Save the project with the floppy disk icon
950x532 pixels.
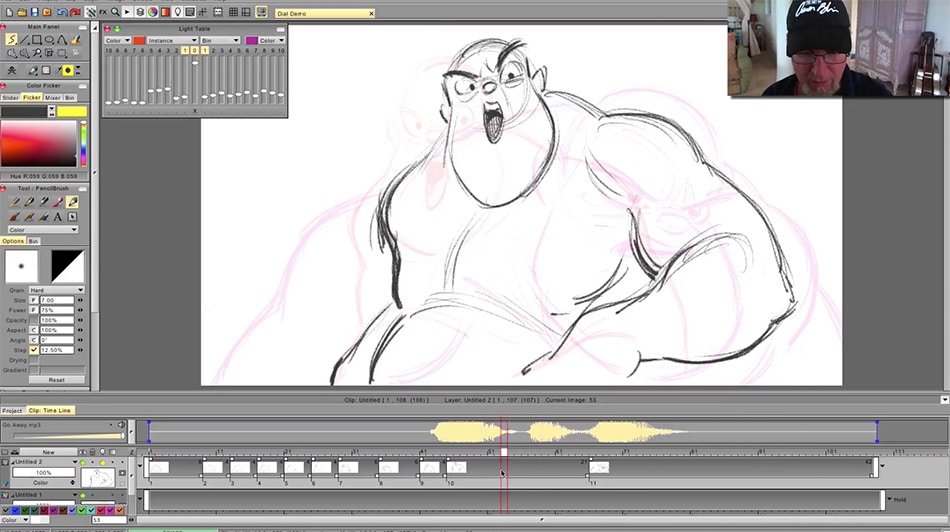(35, 12)
